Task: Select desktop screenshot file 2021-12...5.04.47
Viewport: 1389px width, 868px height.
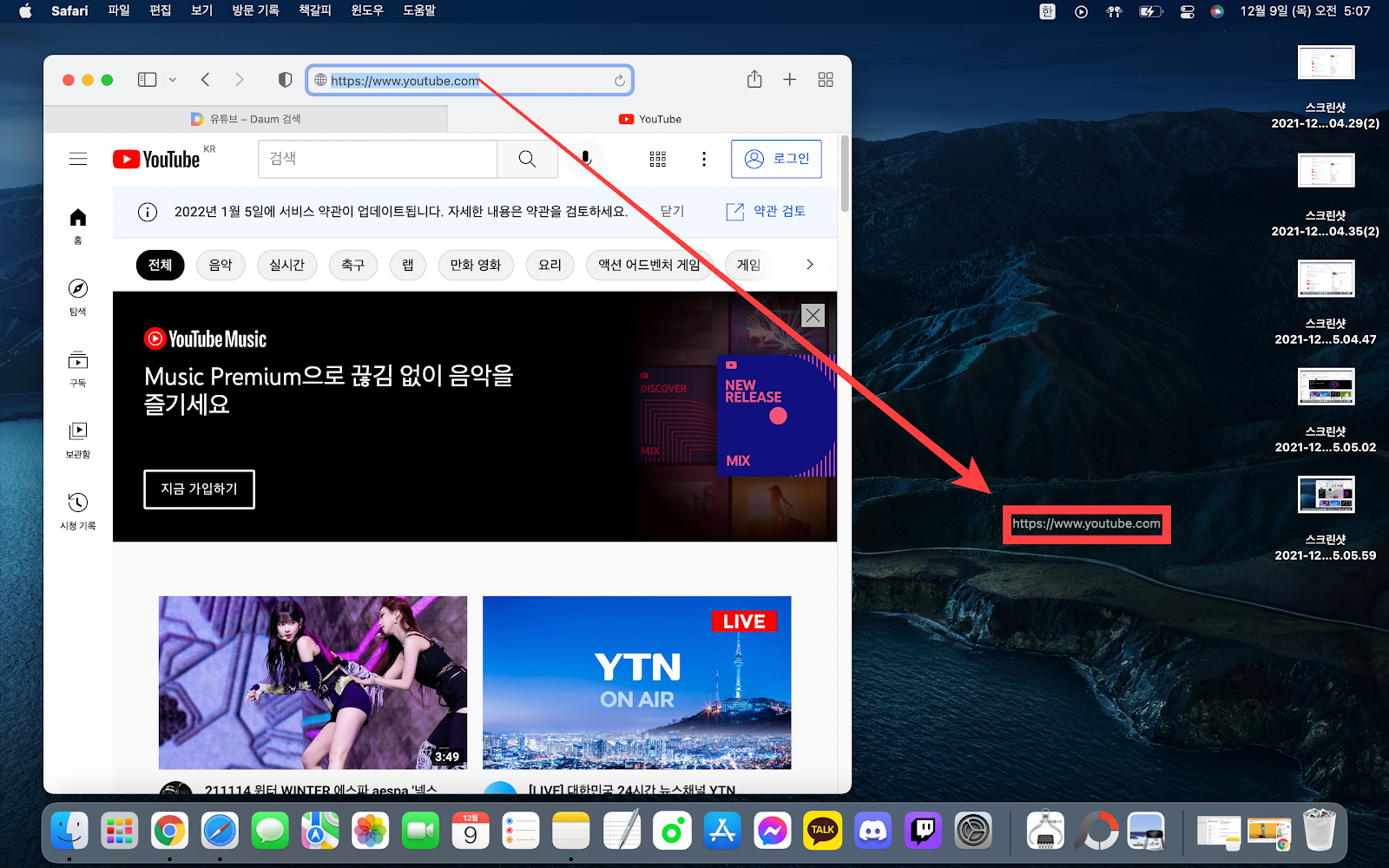Action: point(1326,302)
